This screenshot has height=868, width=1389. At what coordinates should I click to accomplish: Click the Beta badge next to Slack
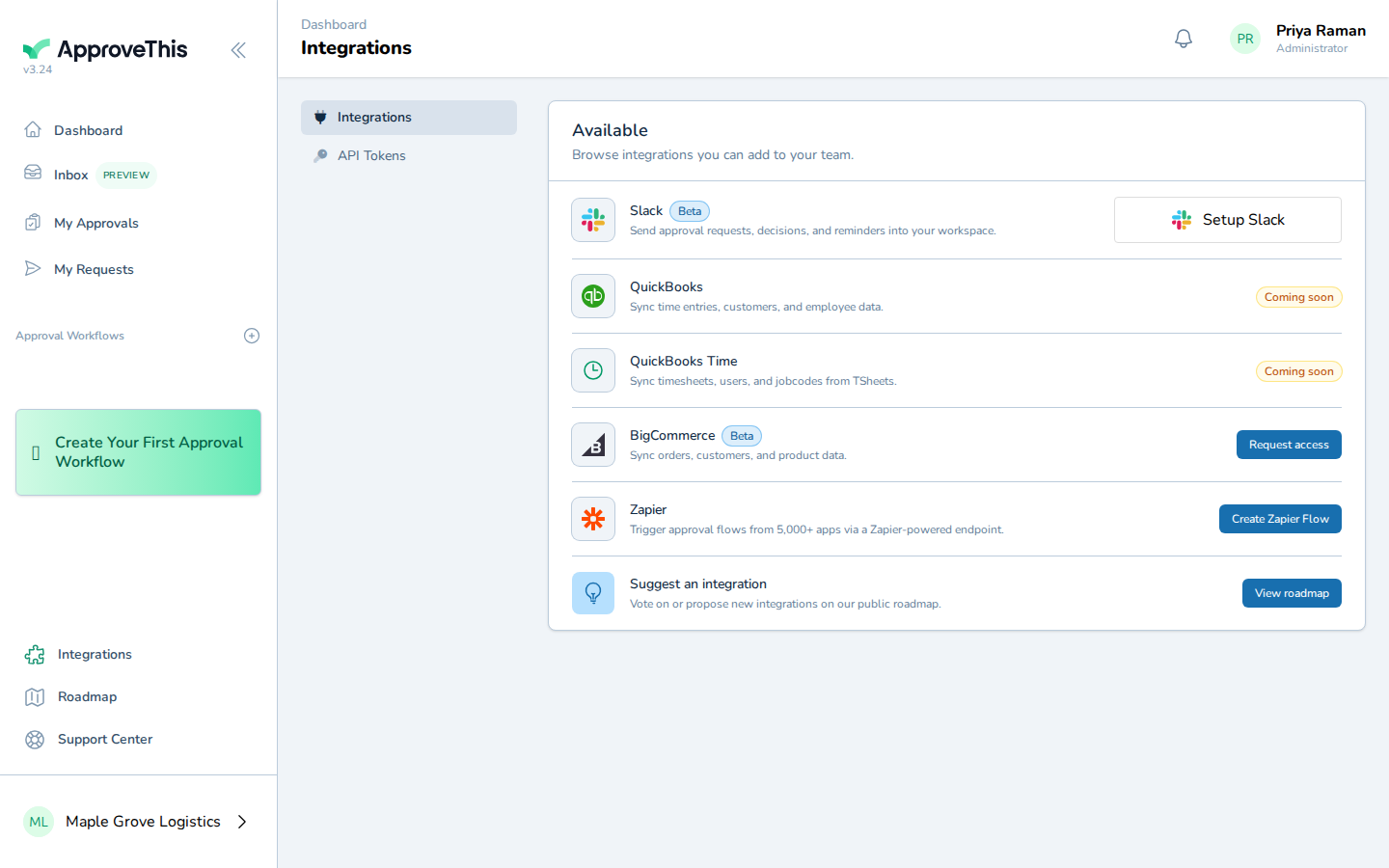[690, 211]
